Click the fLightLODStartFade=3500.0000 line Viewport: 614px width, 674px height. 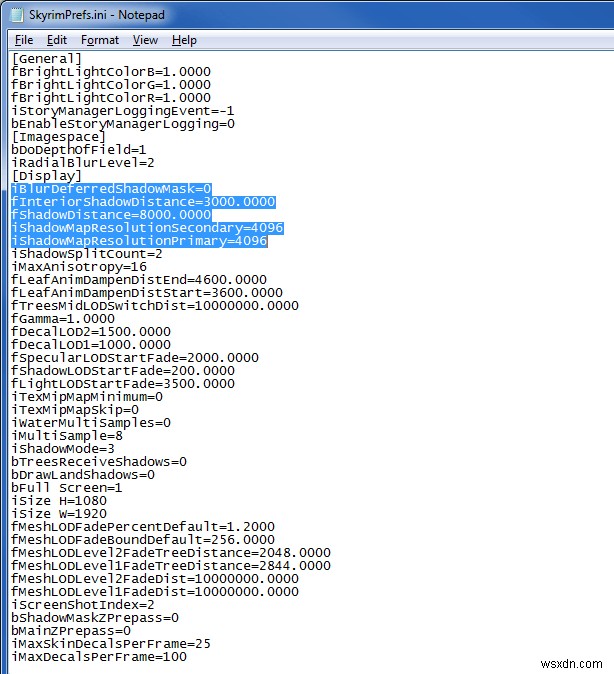point(123,384)
